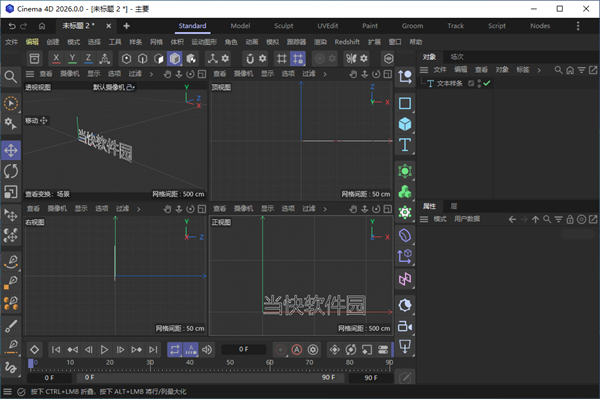Click the project end 90 F field

[x=371, y=378]
